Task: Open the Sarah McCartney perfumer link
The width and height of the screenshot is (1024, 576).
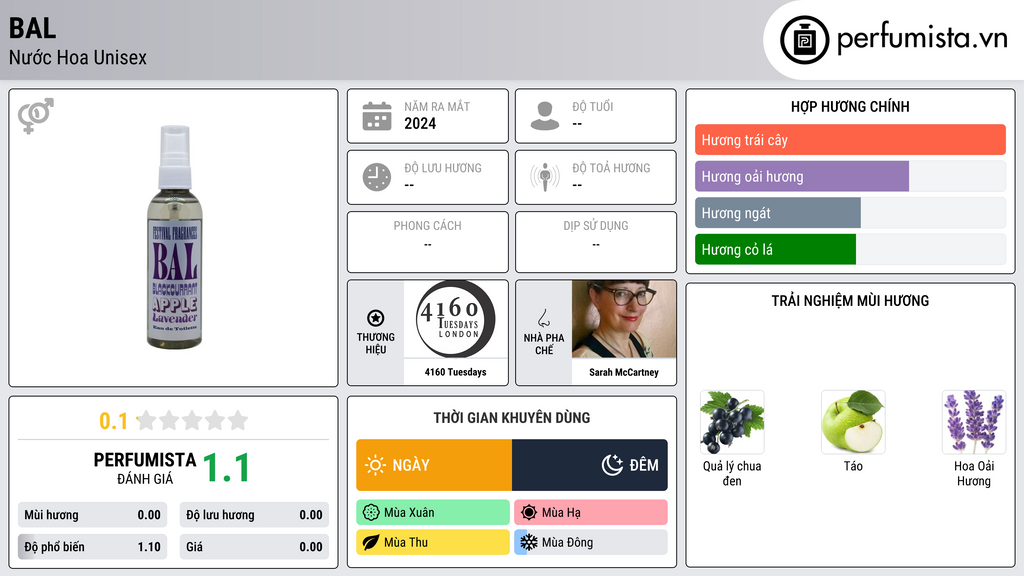Action: click(x=624, y=372)
